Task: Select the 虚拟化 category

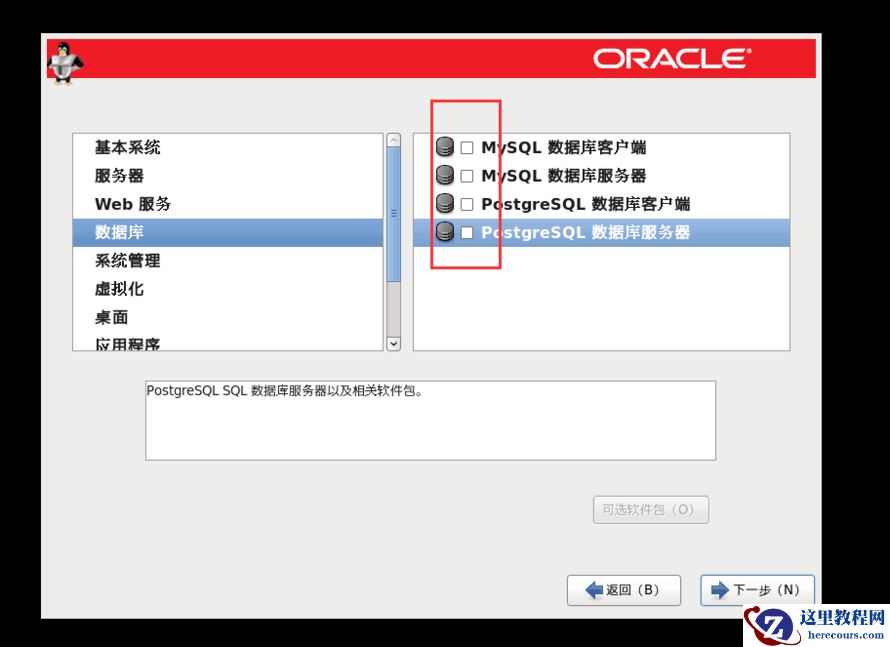Action: click(x=228, y=289)
